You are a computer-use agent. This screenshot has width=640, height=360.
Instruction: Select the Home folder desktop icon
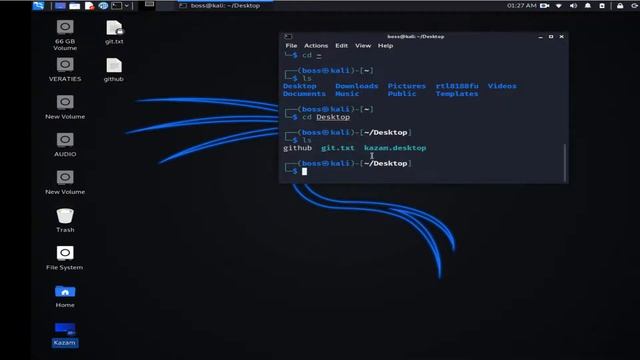click(65, 296)
